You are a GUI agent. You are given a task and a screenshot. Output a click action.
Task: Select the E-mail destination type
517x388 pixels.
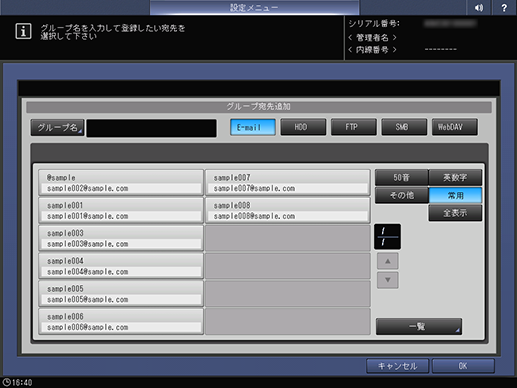[253, 127]
